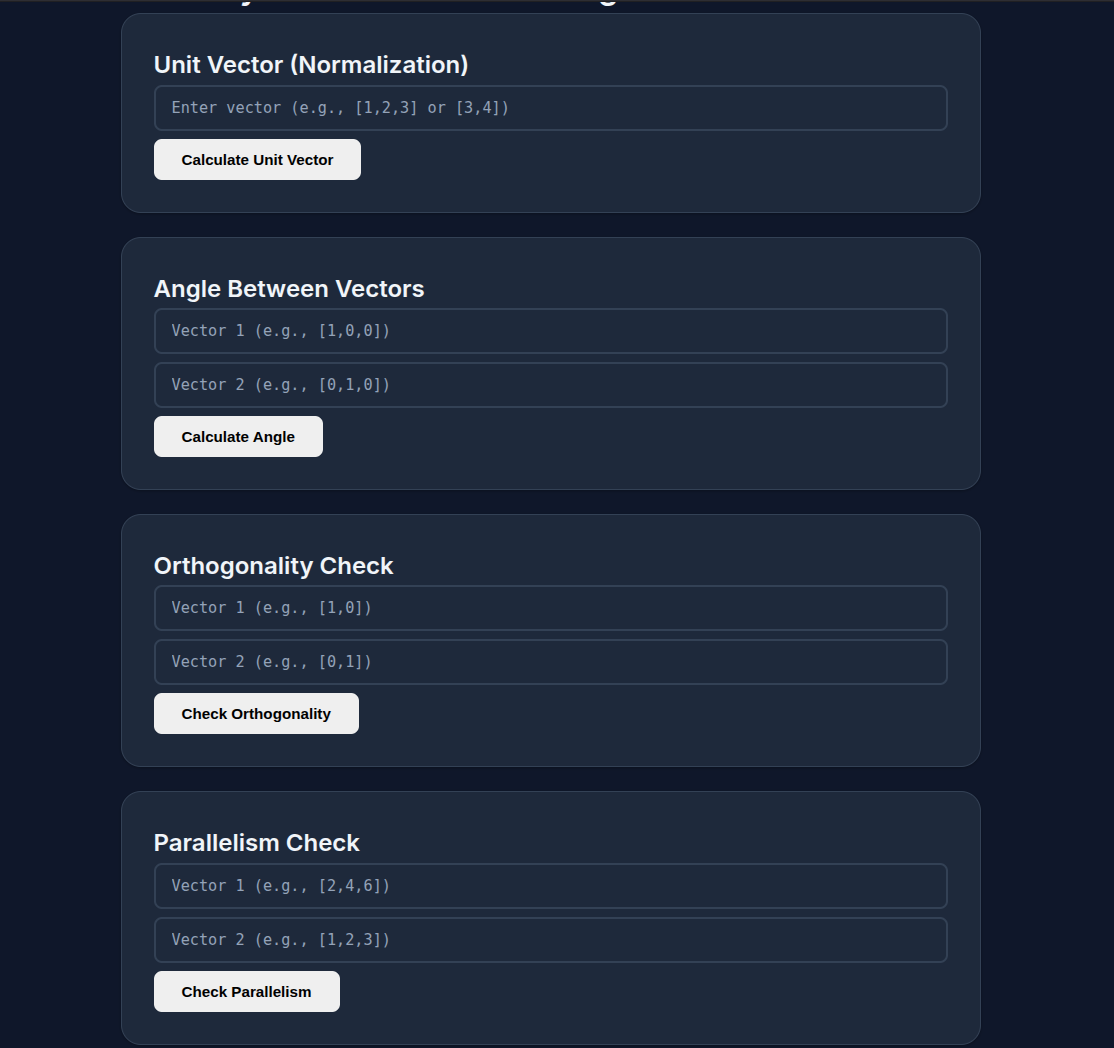
Task: Click the Check Orthogonality button
Action: 256,714
